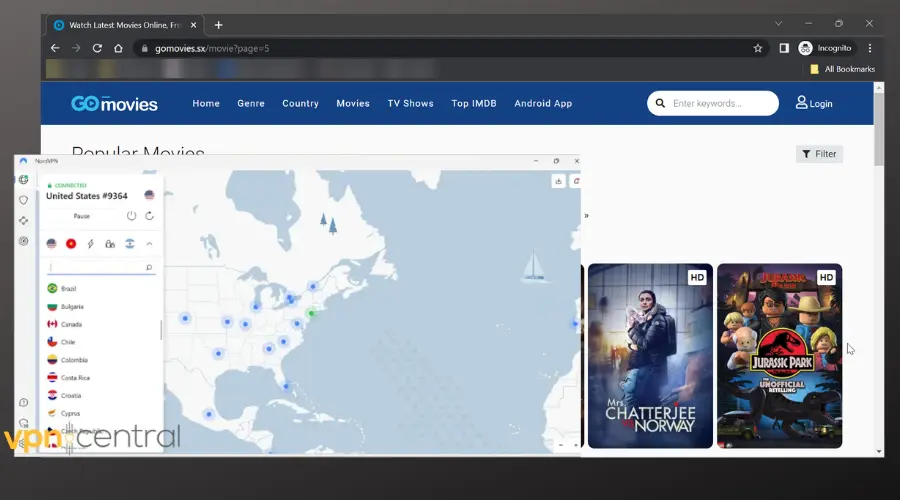Click the Incognito profile indicator
Image resolution: width=900 pixels, height=500 pixels.
click(825, 48)
